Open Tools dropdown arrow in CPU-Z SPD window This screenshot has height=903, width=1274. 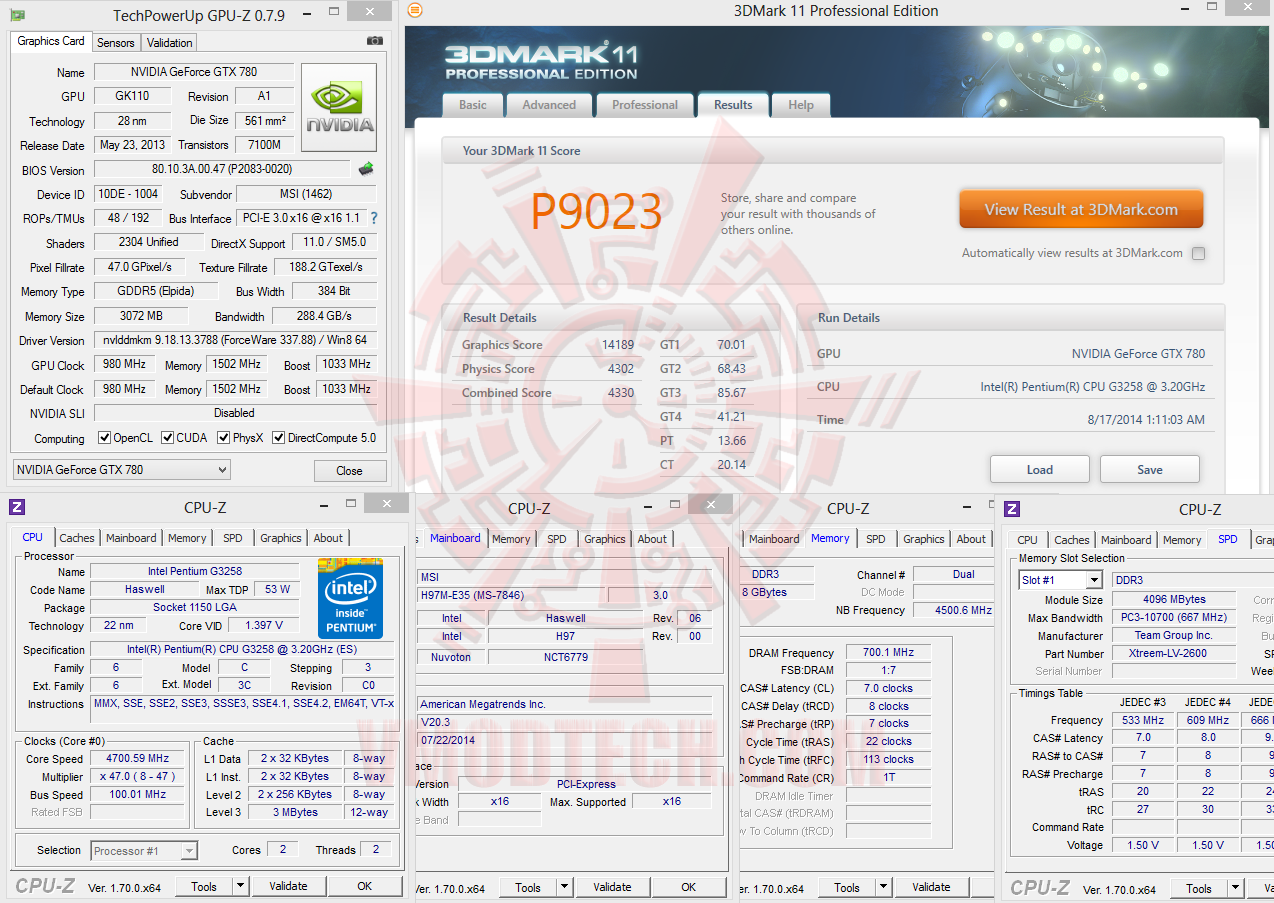(1235, 888)
